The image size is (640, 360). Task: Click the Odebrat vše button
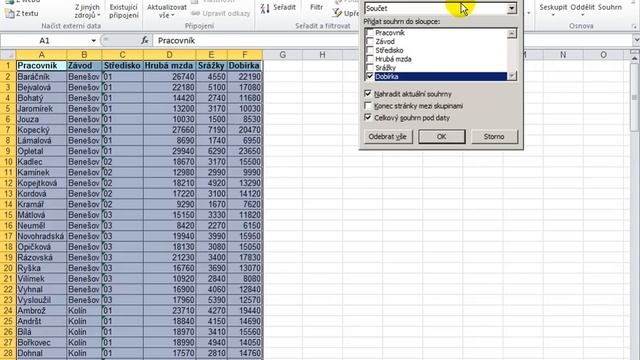(x=387, y=137)
